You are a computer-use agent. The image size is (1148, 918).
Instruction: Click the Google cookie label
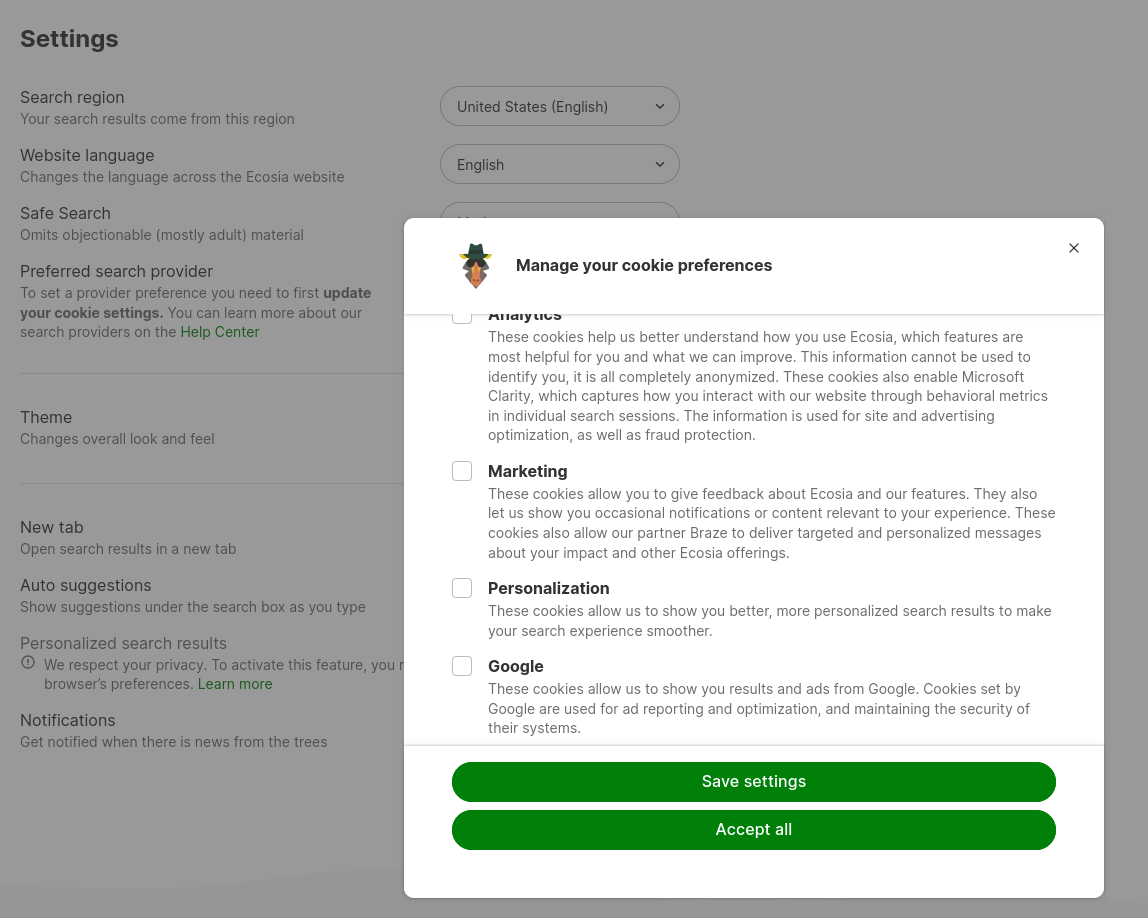[516, 666]
